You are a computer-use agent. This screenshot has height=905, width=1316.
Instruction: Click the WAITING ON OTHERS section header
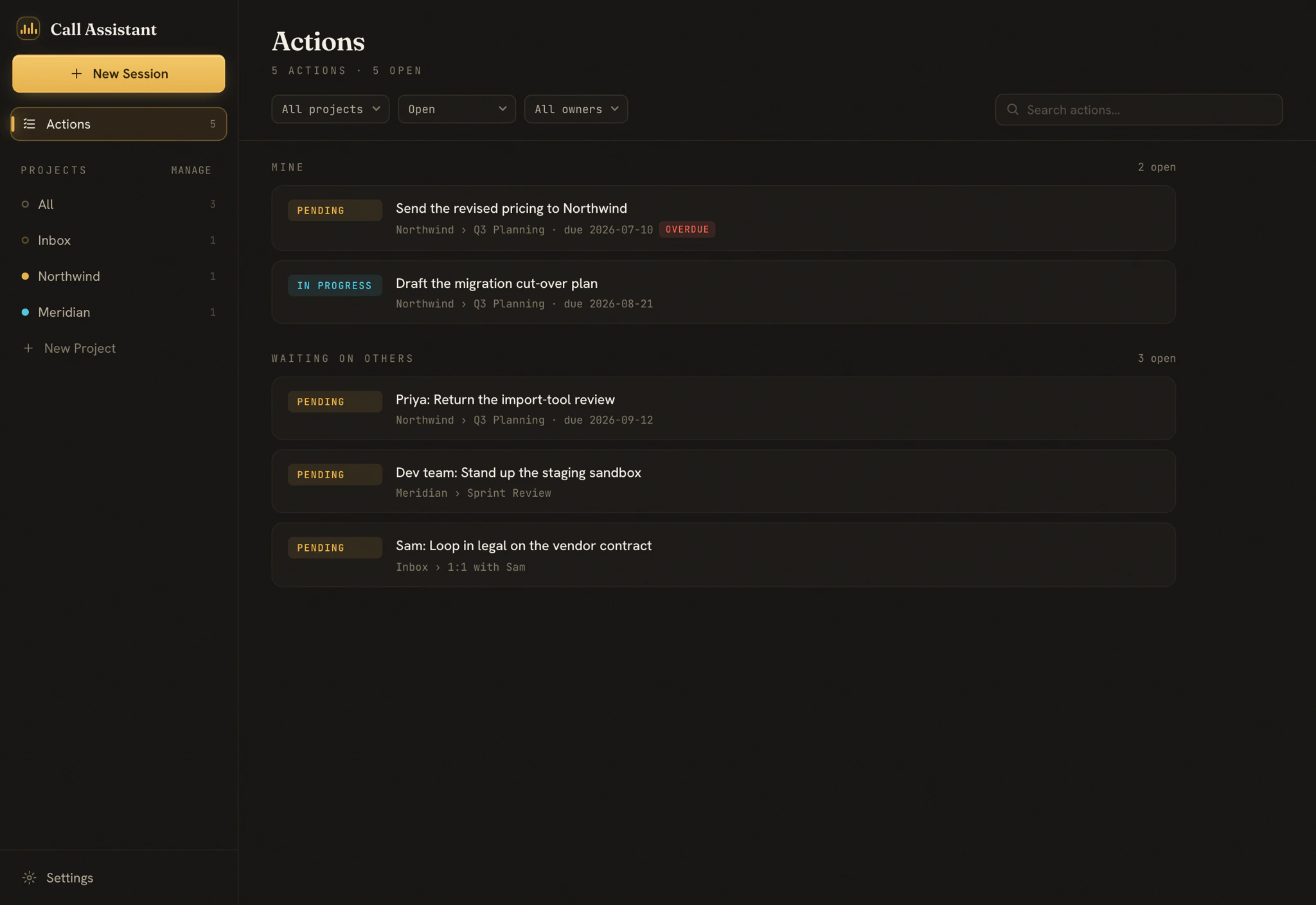click(x=342, y=359)
